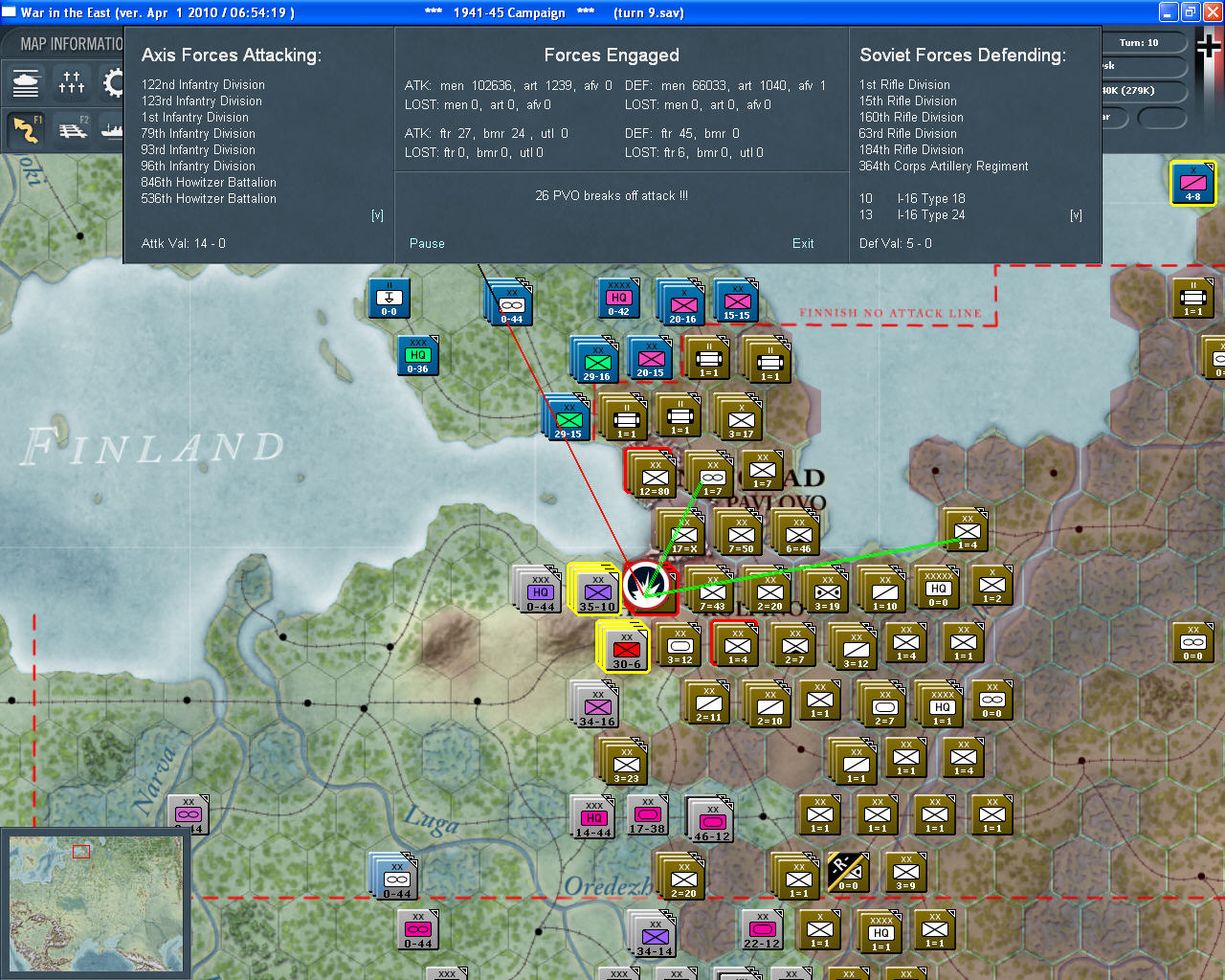
Task: Select the 1st Rifle Division entry
Action: pos(904,84)
